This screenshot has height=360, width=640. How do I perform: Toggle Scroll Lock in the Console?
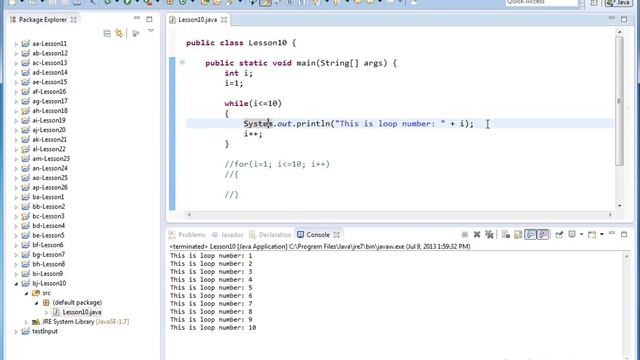(518, 234)
